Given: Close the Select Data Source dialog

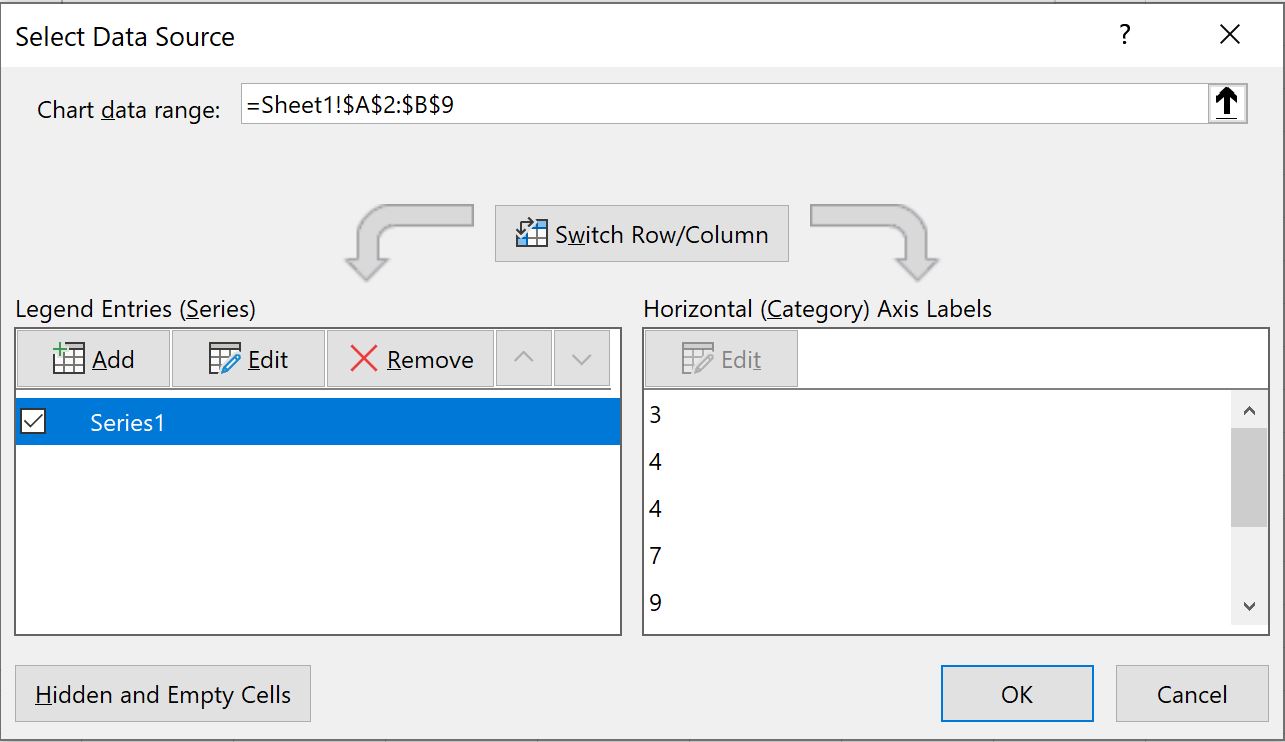Looking at the screenshot, I should [x=1230, y=36].
